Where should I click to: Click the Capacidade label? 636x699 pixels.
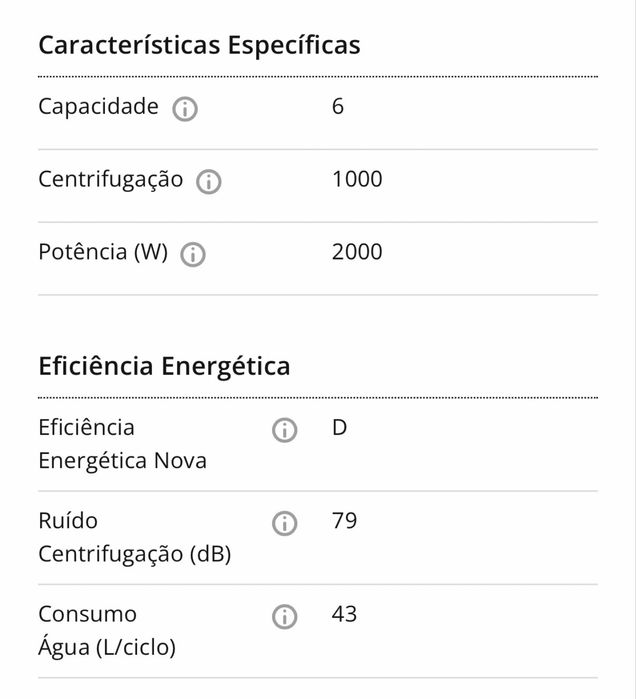[x=98, y=107]
